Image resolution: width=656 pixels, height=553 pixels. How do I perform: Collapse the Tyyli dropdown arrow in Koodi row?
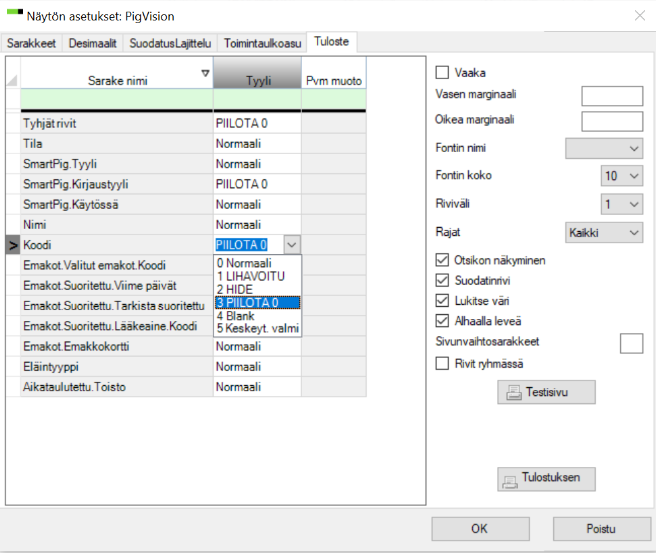292,245
